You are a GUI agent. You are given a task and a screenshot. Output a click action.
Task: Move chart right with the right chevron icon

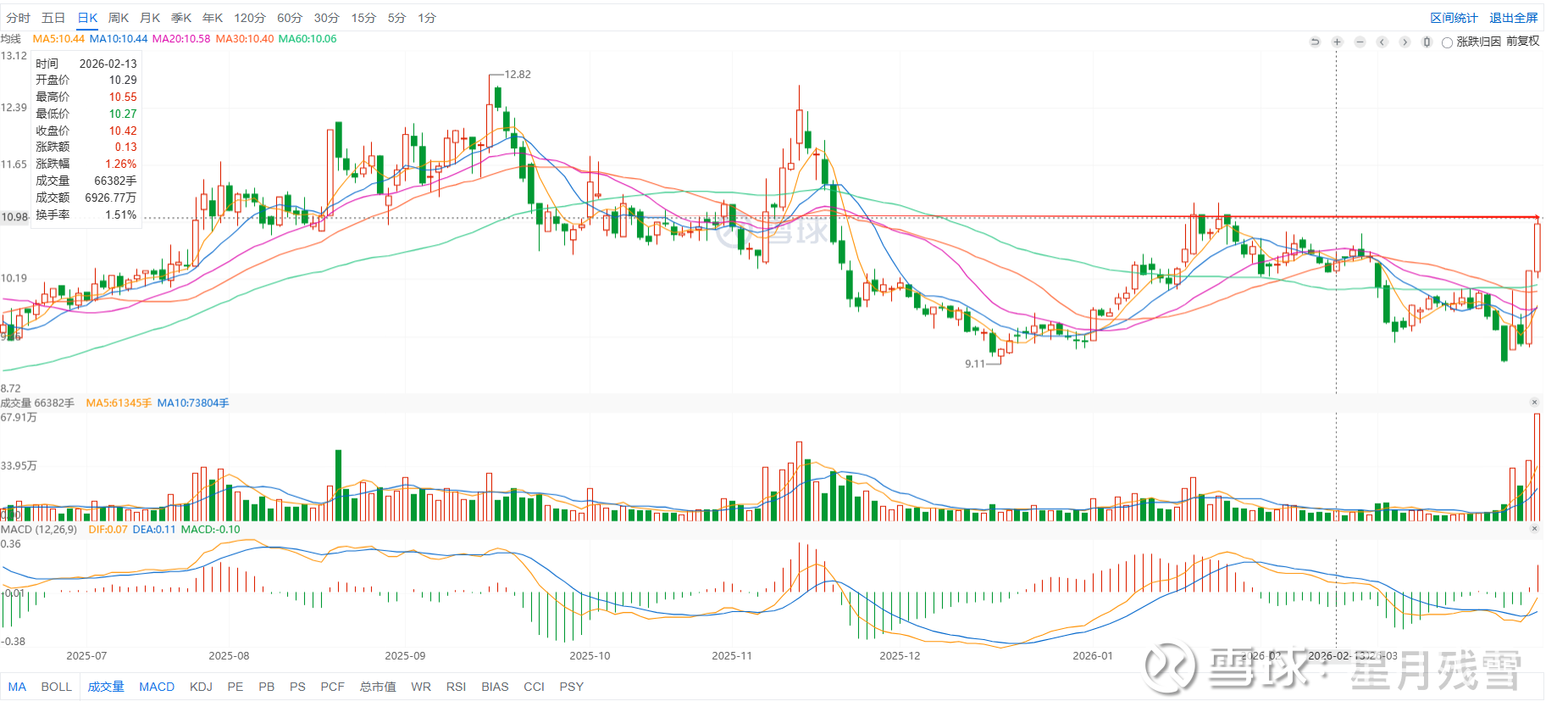coord(1405,42)
